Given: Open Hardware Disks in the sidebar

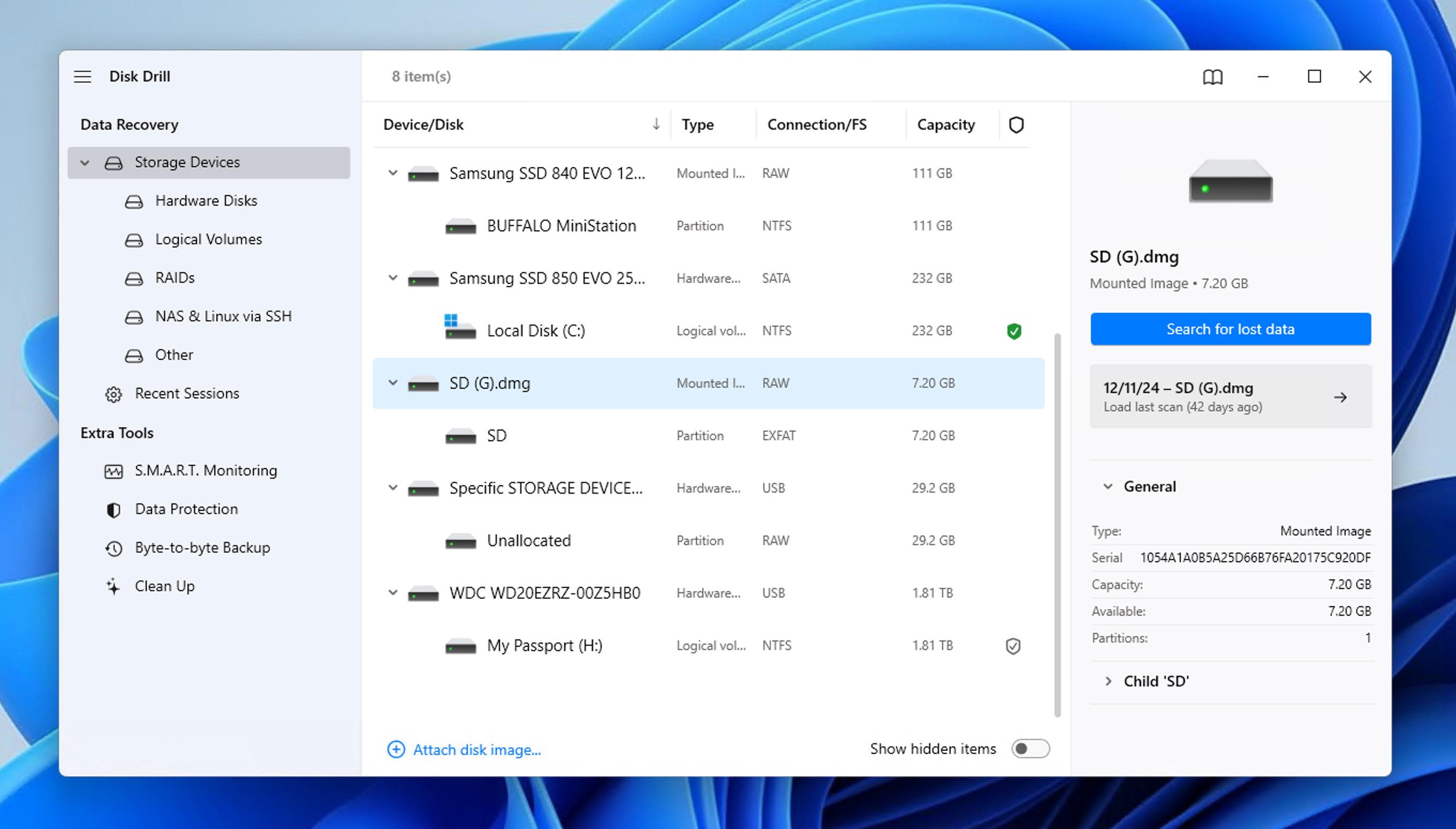Looking at the screenshot, I should pyautogui.click(x=208, y=201).
